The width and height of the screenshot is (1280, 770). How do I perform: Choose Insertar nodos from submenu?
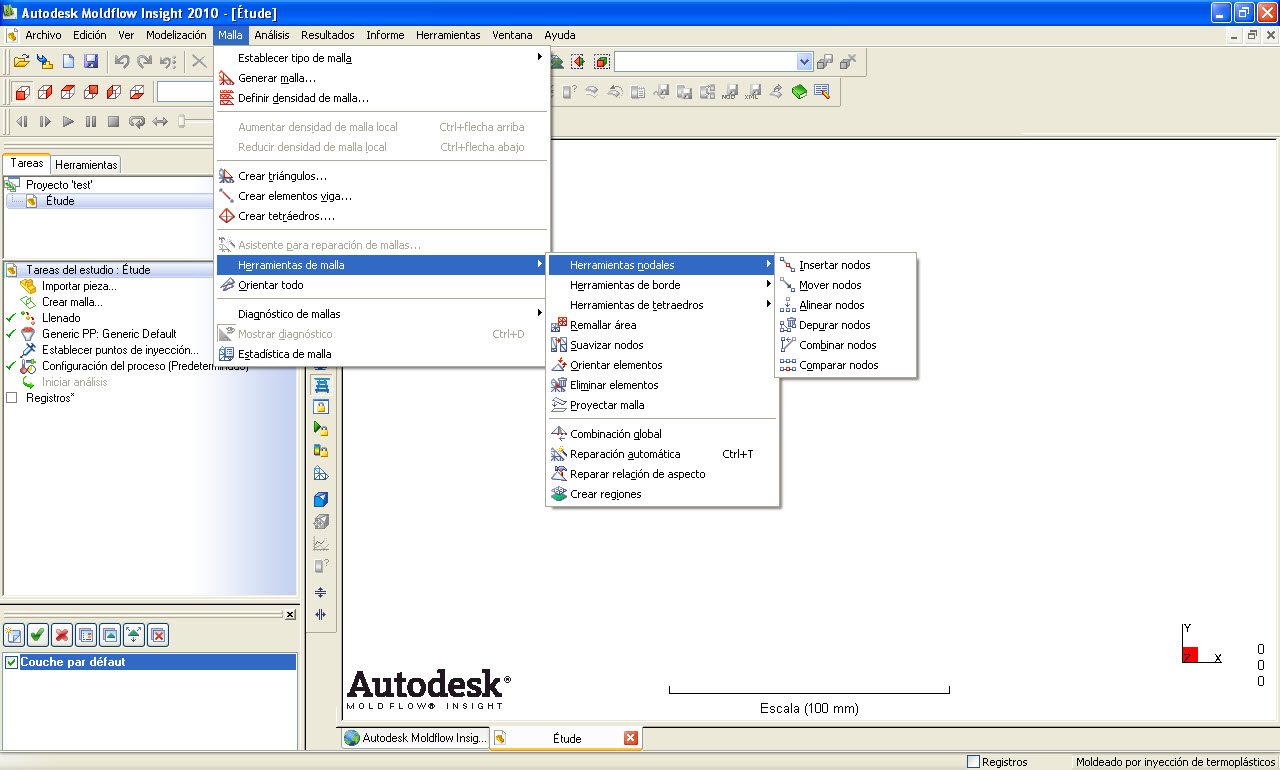846,265
